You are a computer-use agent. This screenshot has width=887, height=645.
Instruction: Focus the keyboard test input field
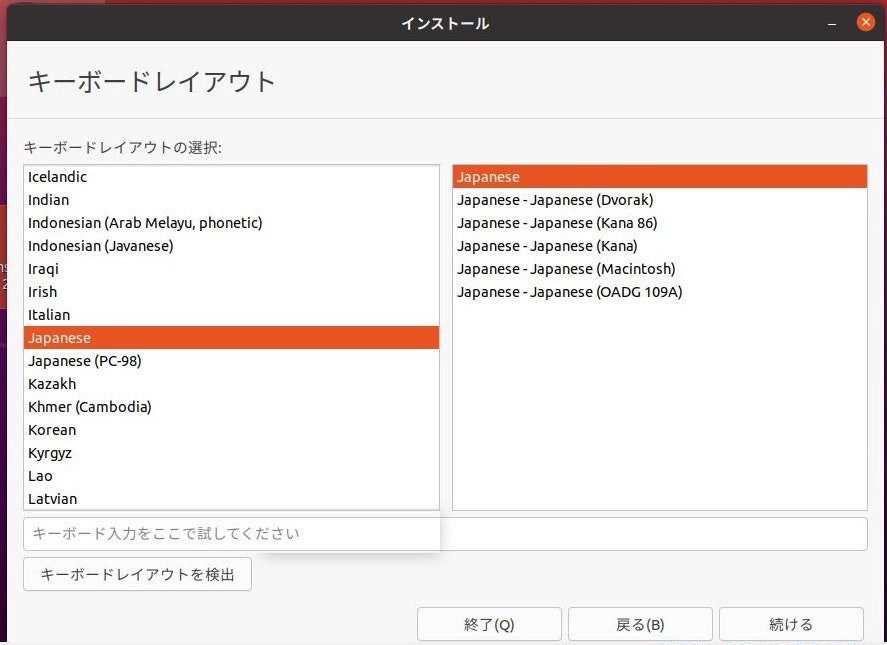[x=445, y=534]
